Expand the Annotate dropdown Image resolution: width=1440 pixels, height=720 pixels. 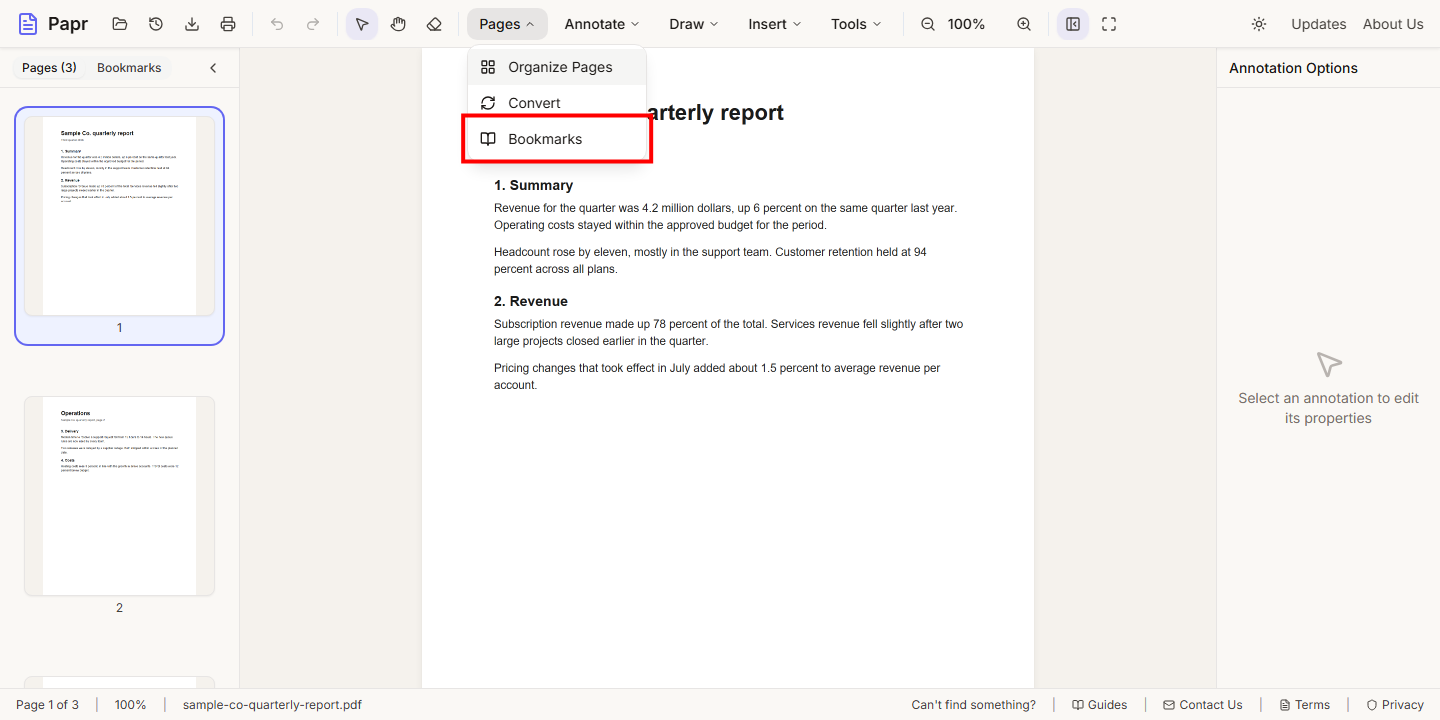click(x=604, y=24)
